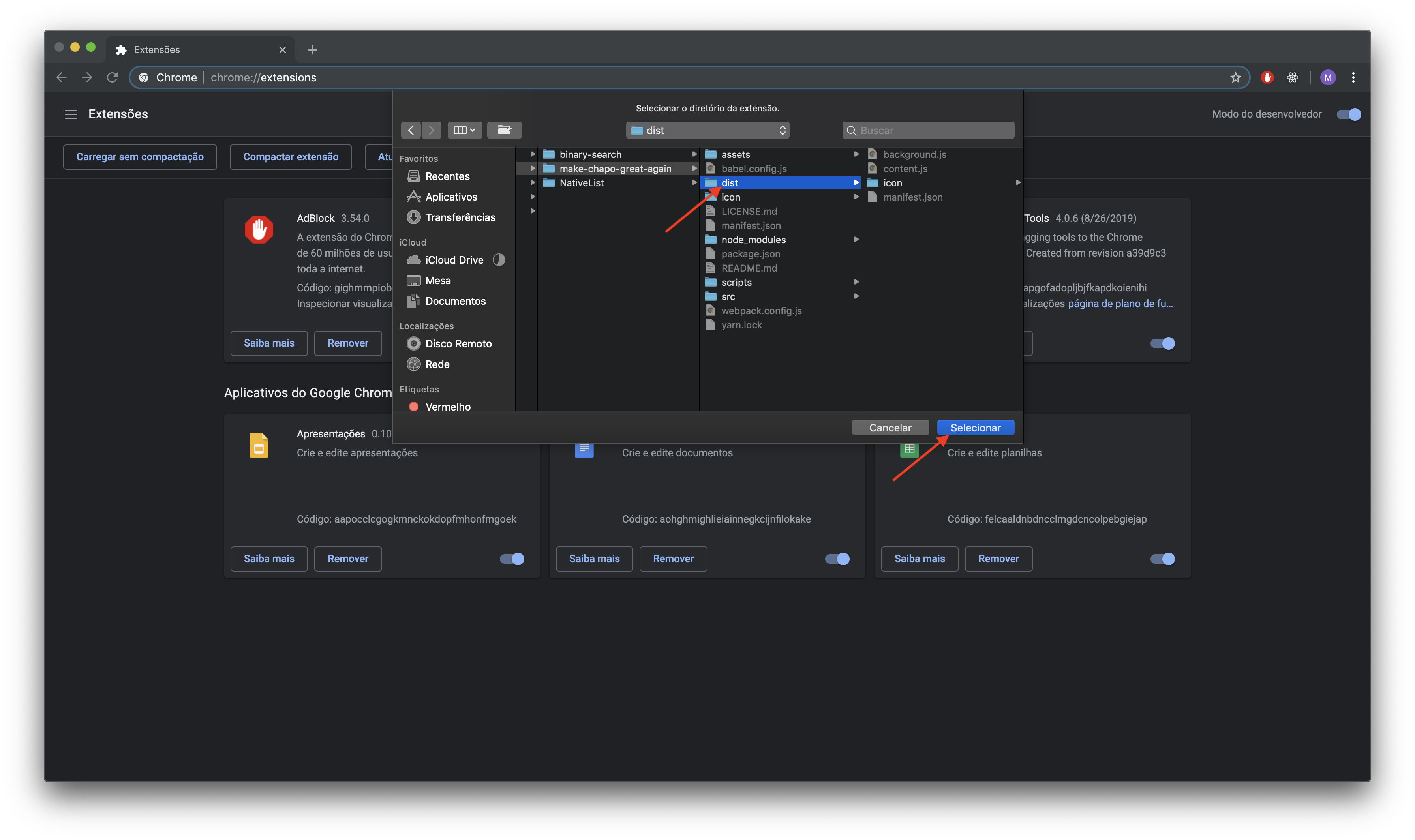Viewport: 1415px width, 840px height.
Task: Select Transferências in sidebar
Action: [x=460, y=217]
